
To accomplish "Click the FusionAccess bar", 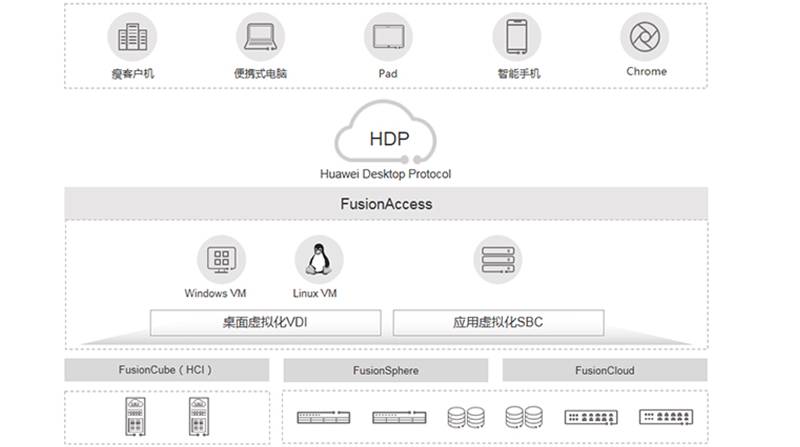I will click(386, 204).
